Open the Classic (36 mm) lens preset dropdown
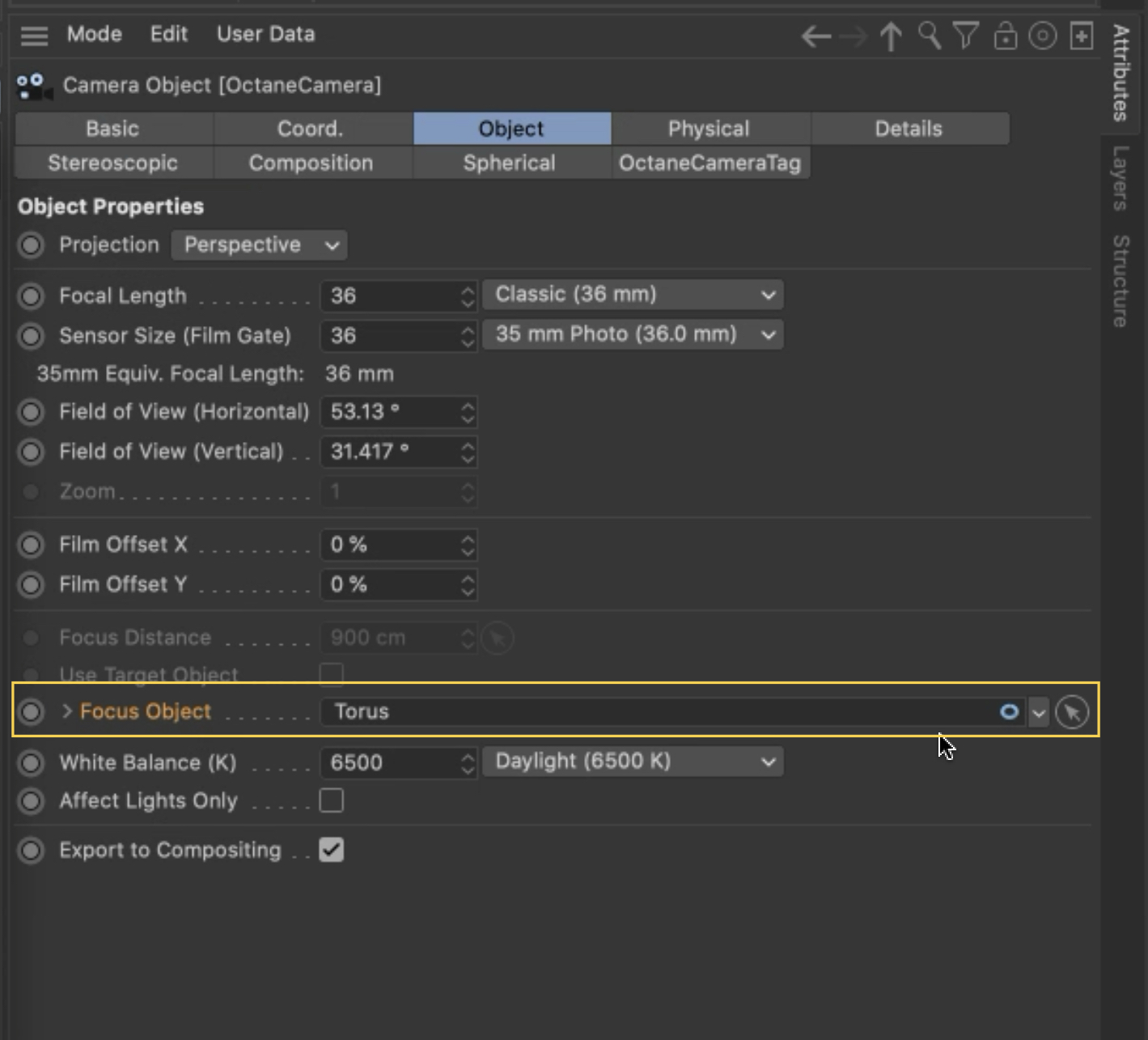The image size is (1148, 1040). [633, 295]
